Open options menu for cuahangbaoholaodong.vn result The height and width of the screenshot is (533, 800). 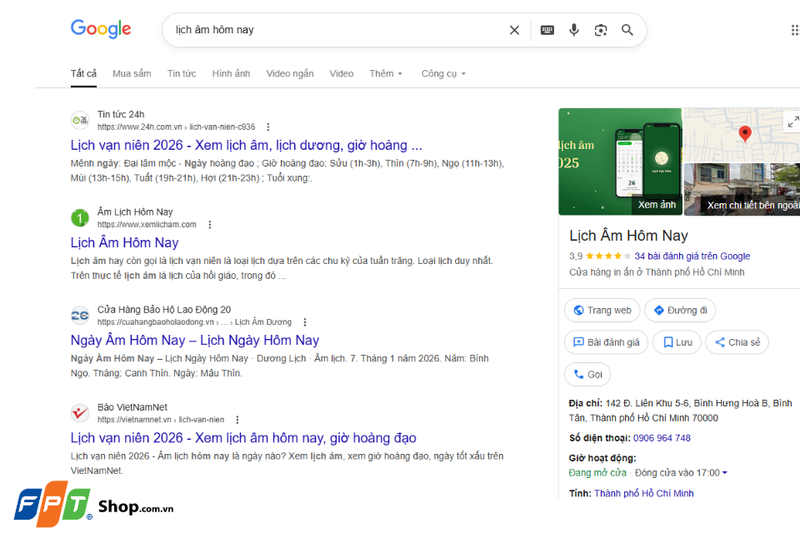point(305,322)
